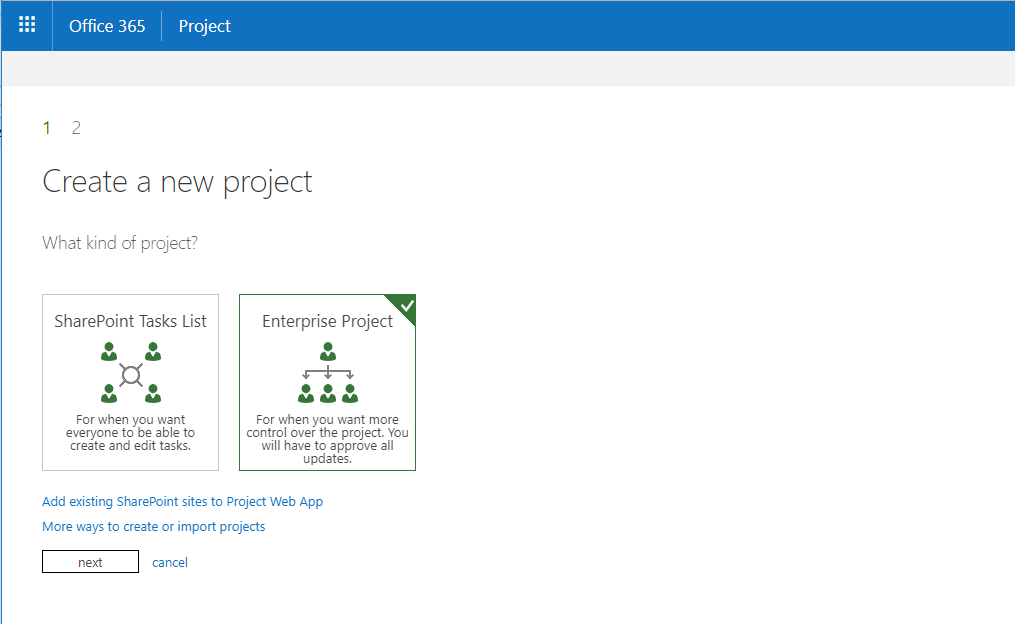The image size is (1015, 624).
Task: Cancel the new project wizard
Action: (x=170, y=563)
